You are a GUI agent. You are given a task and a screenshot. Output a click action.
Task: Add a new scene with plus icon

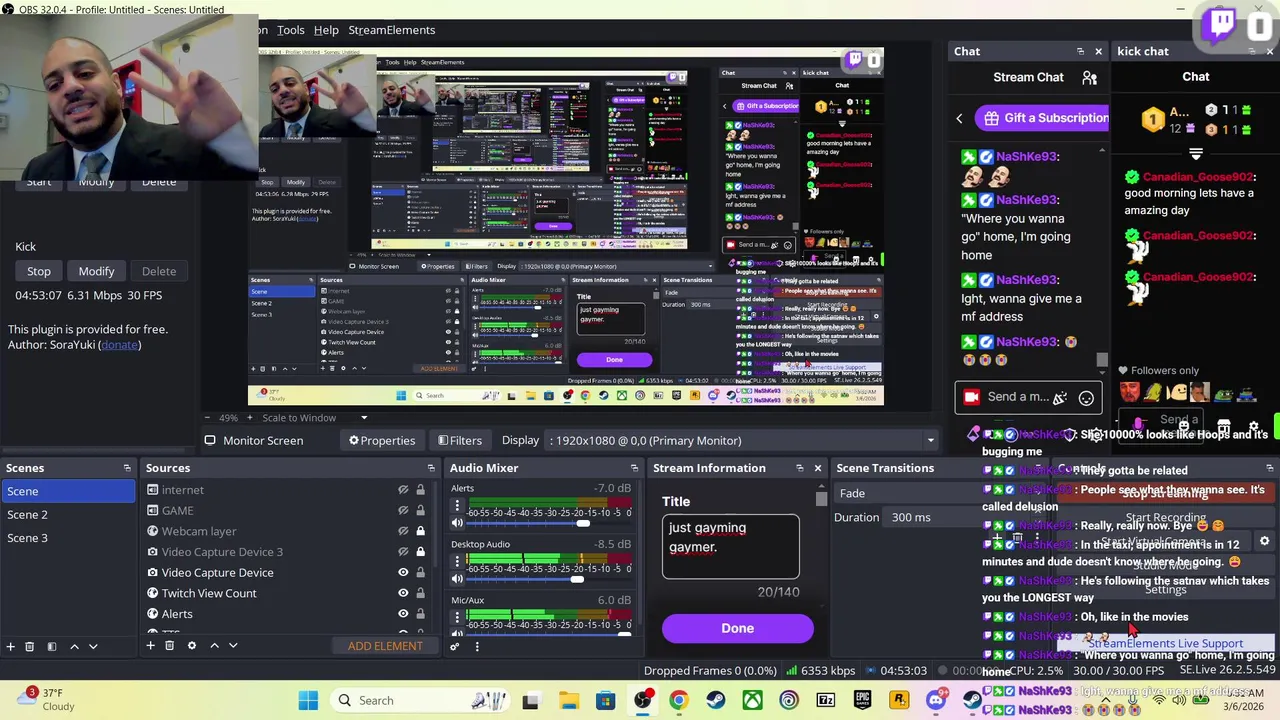11,646
